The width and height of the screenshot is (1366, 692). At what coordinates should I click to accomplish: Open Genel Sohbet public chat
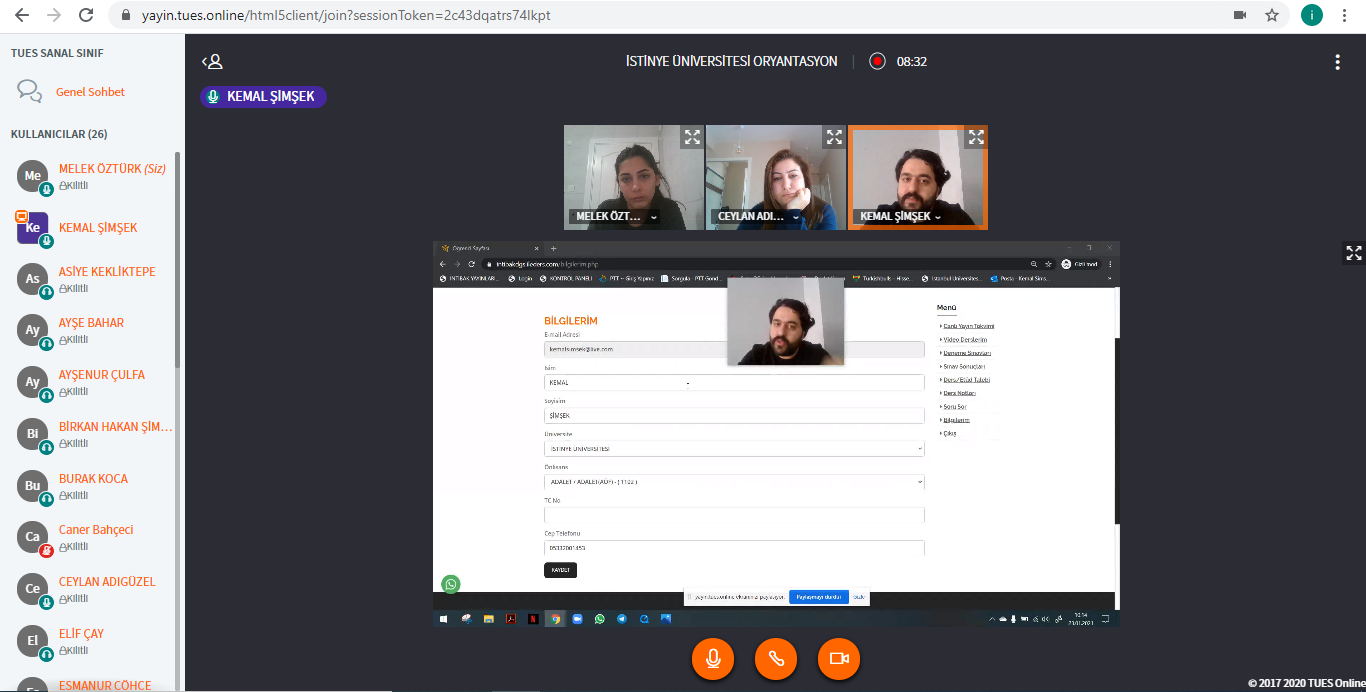click(90, 92)
